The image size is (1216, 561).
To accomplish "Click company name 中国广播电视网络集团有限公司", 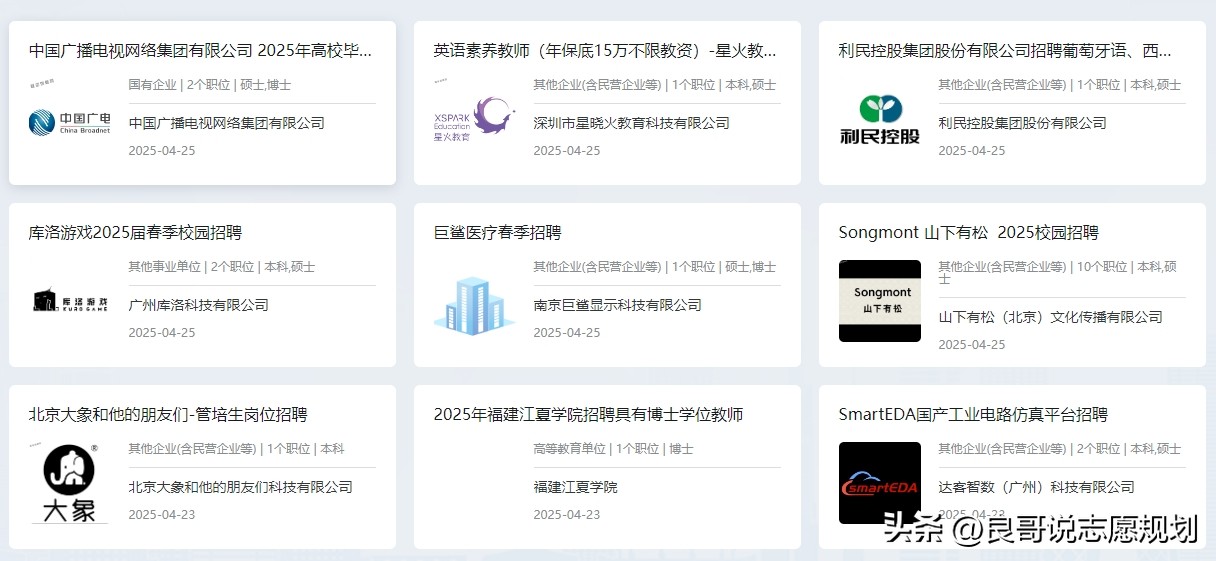I will click(227, 123).
